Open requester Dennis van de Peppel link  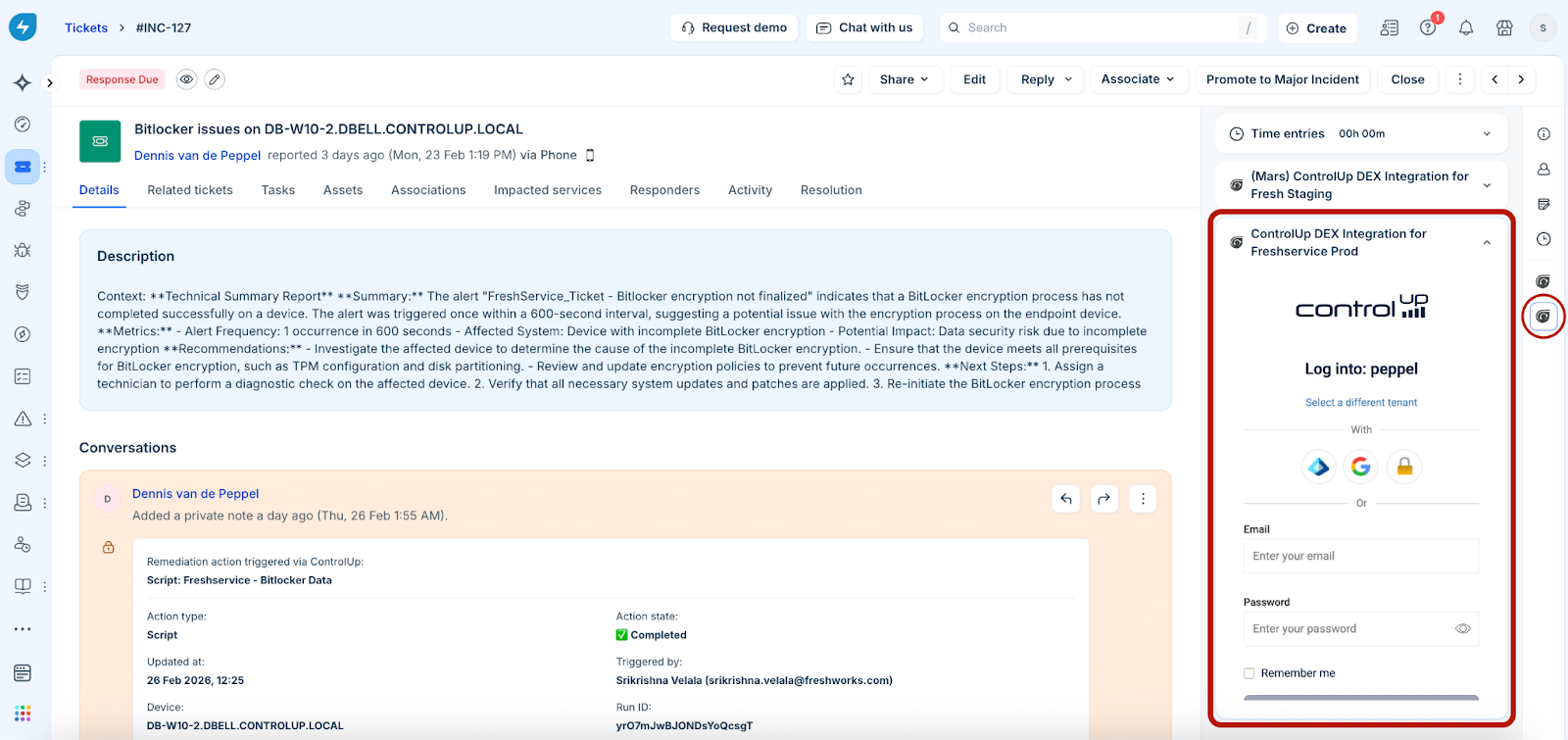click(x=197, y=155)
